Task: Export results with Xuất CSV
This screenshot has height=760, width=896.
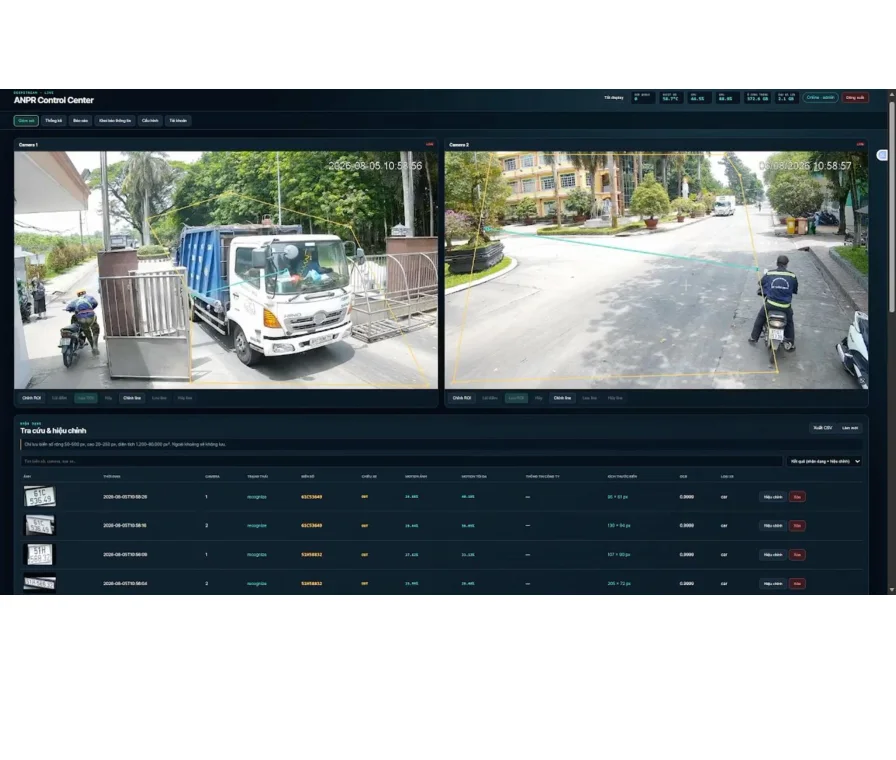Action: point(823,427)
